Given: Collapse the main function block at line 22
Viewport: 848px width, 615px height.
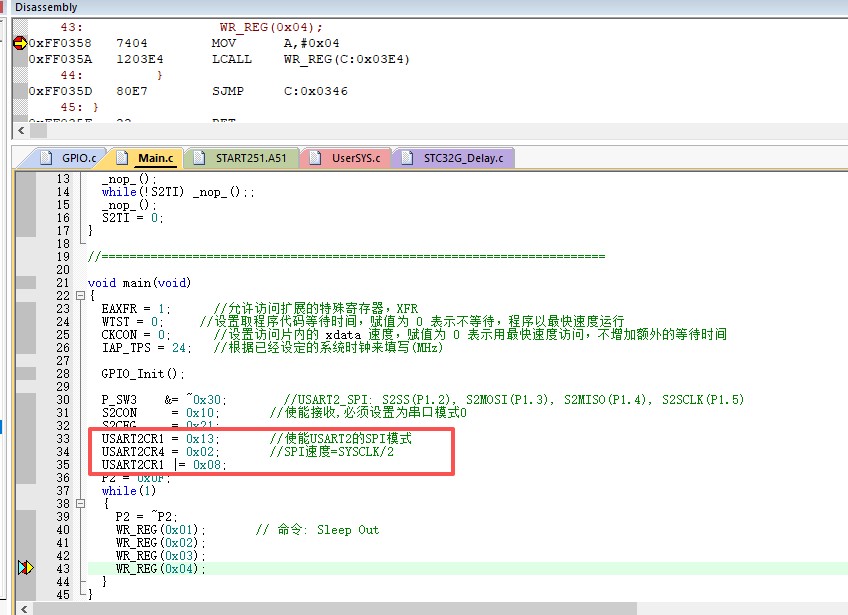Looking at the screenshot, I should (79, 296).
